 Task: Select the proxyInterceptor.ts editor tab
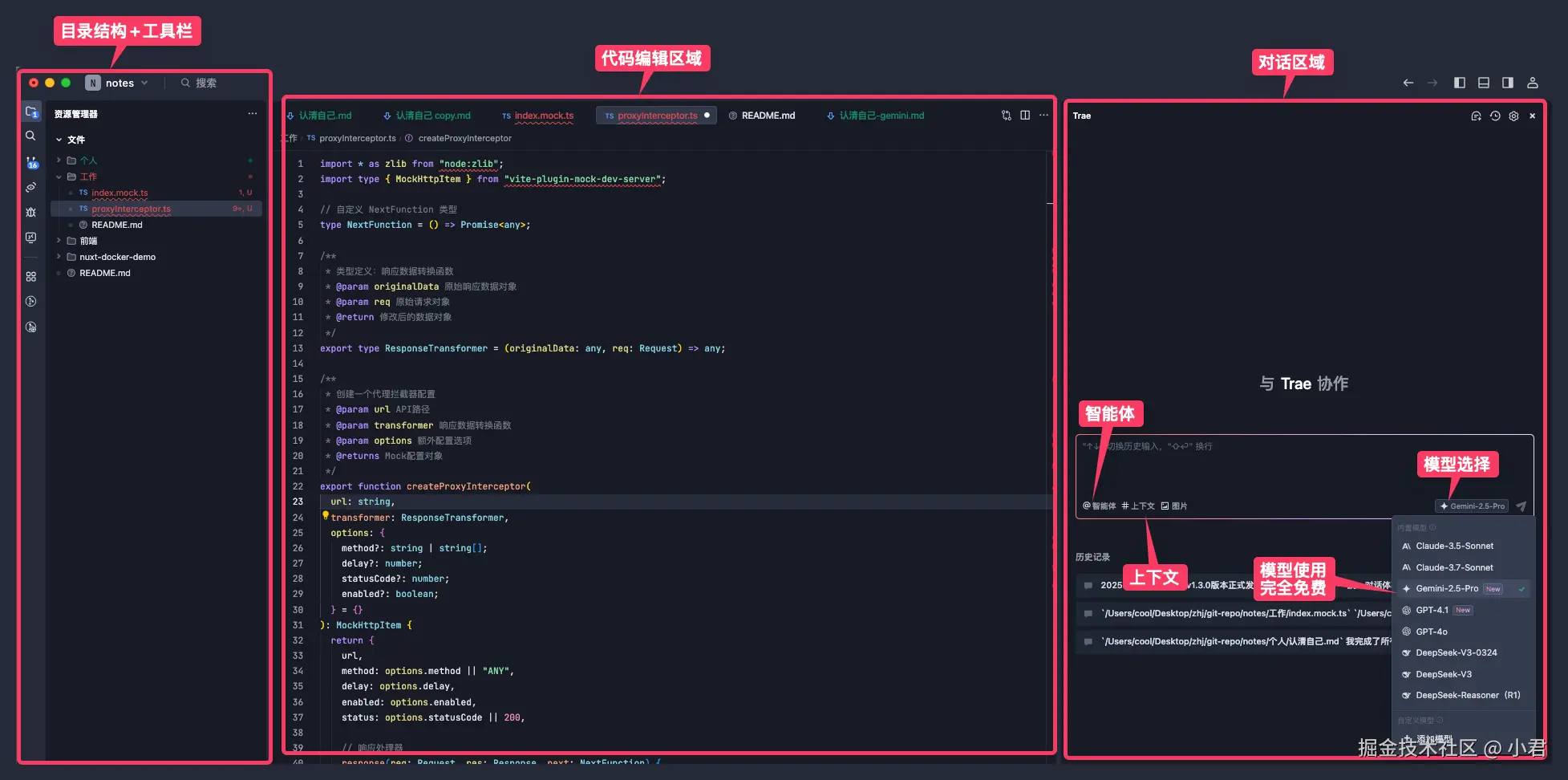(x=656, y=116)
